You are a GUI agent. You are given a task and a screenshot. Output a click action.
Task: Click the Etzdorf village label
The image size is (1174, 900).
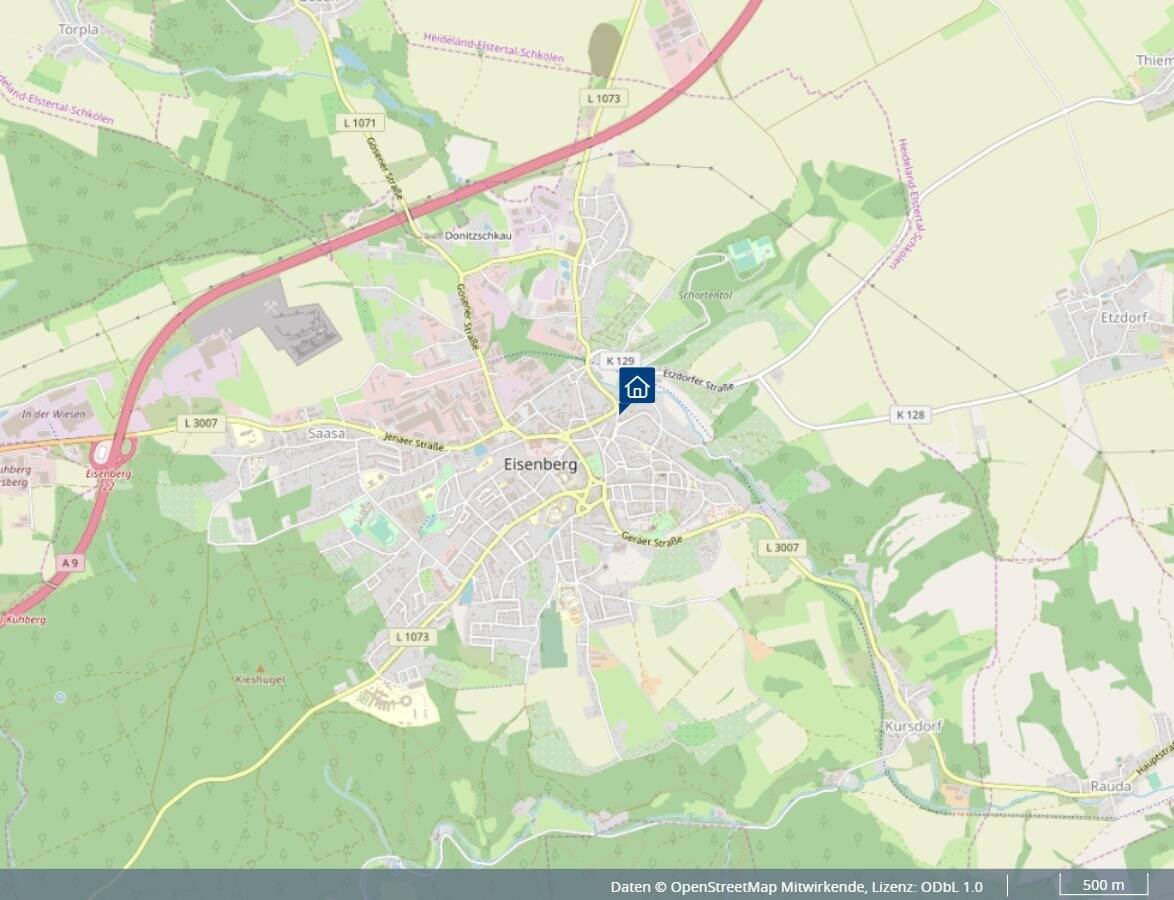click(1124, 317)
